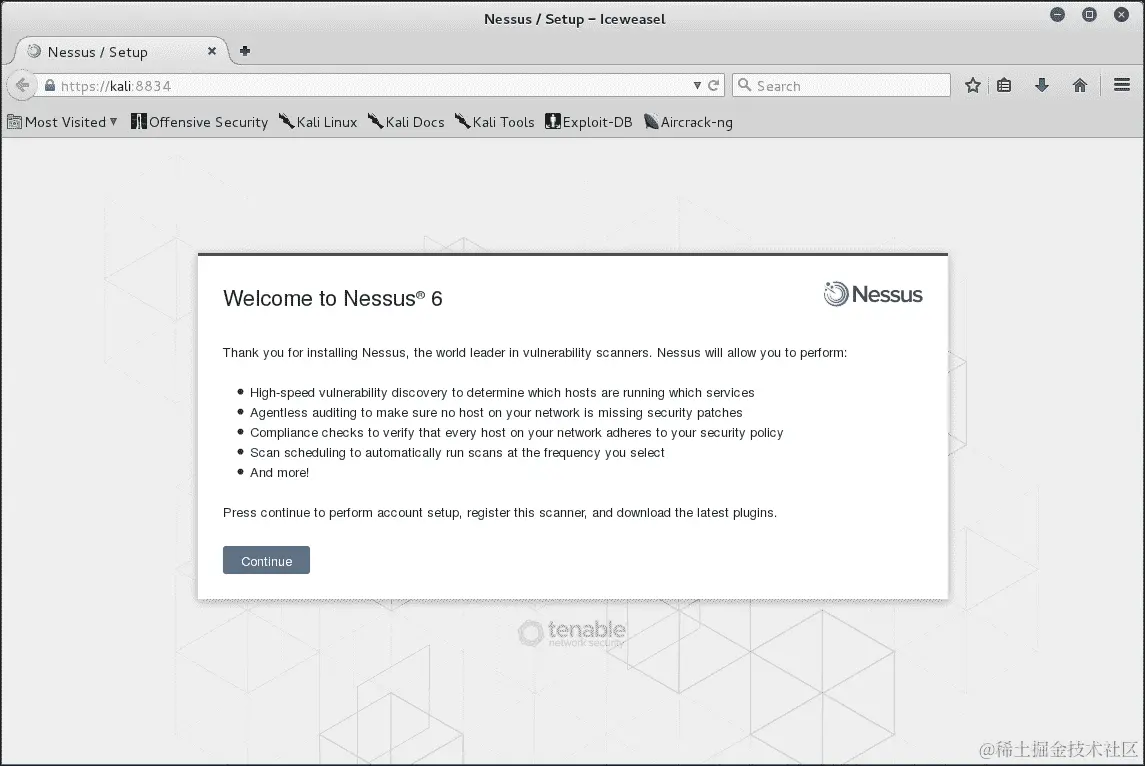Click 'Compliance checks to verify' bullet text
The image size is (1145, 766).
516,432
